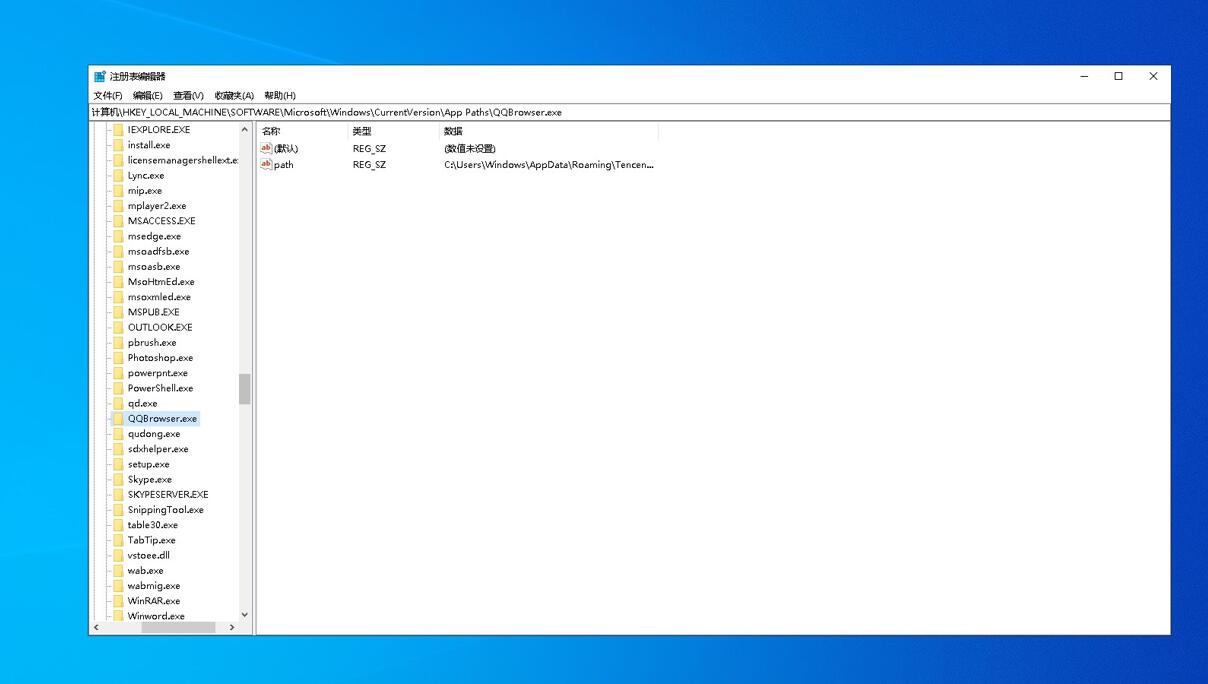Click the registry path address bar

click(629, 112)
